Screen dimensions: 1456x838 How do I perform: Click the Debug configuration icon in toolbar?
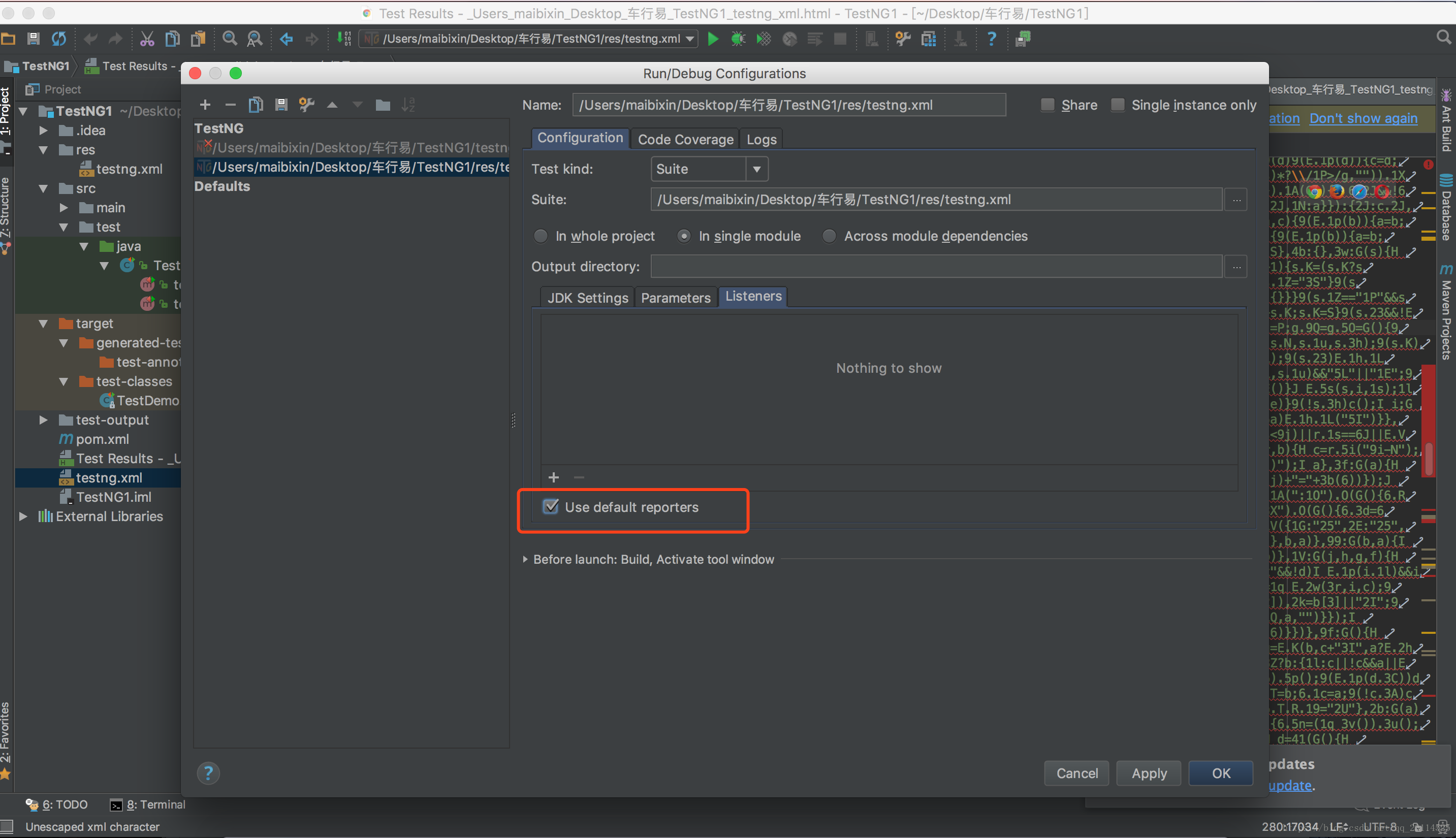(x=737, y=38)
